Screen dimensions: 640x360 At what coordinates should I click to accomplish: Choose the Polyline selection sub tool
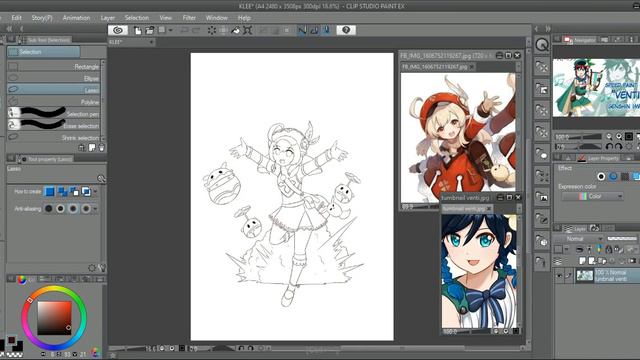point(53,101)
